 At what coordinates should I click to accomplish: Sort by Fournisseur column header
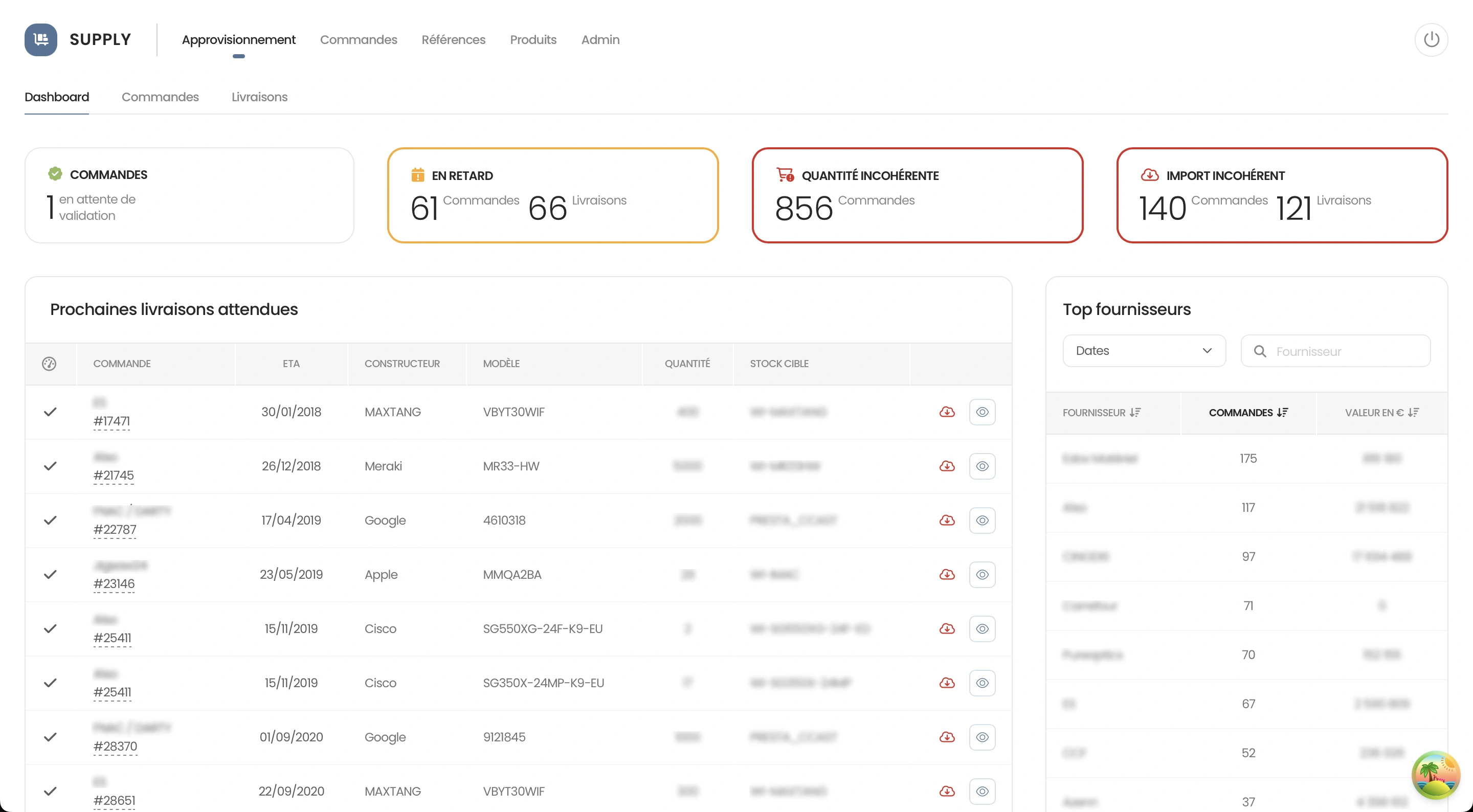[x=1101, y=412]
